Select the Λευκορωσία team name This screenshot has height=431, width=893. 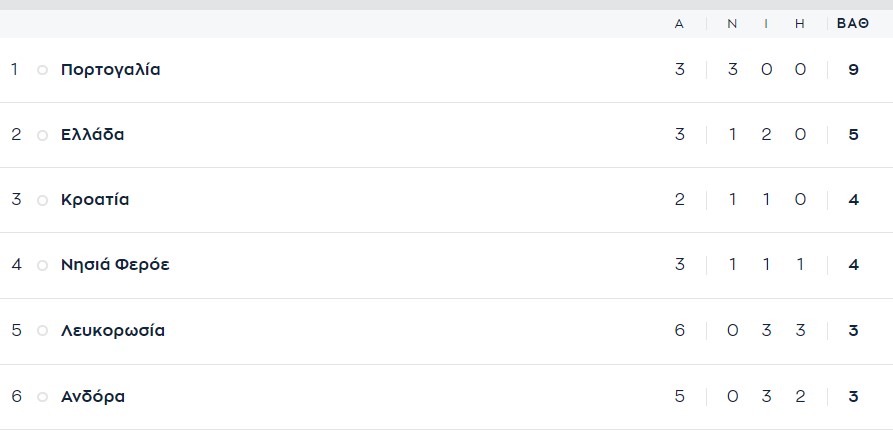113,331
